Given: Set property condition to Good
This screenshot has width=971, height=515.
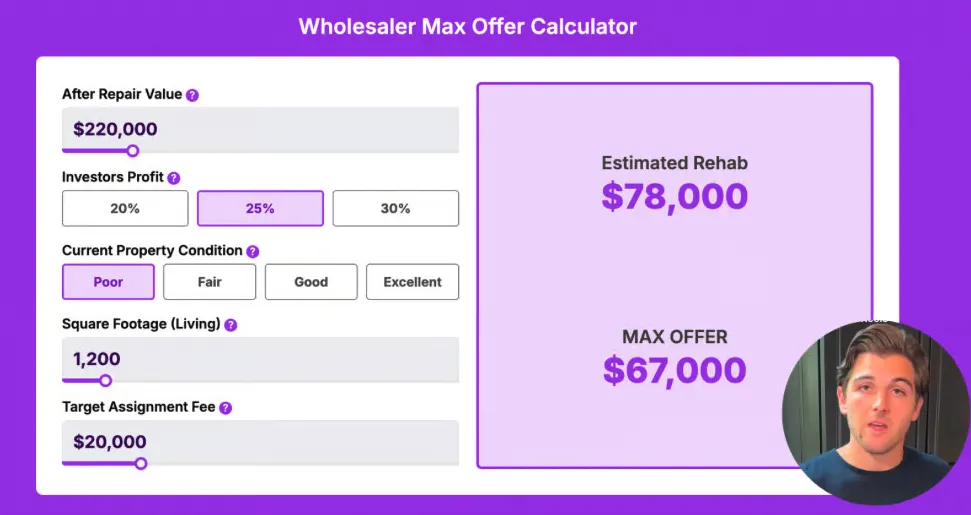Looking at the screenshot, I should [x=311, y=282].
